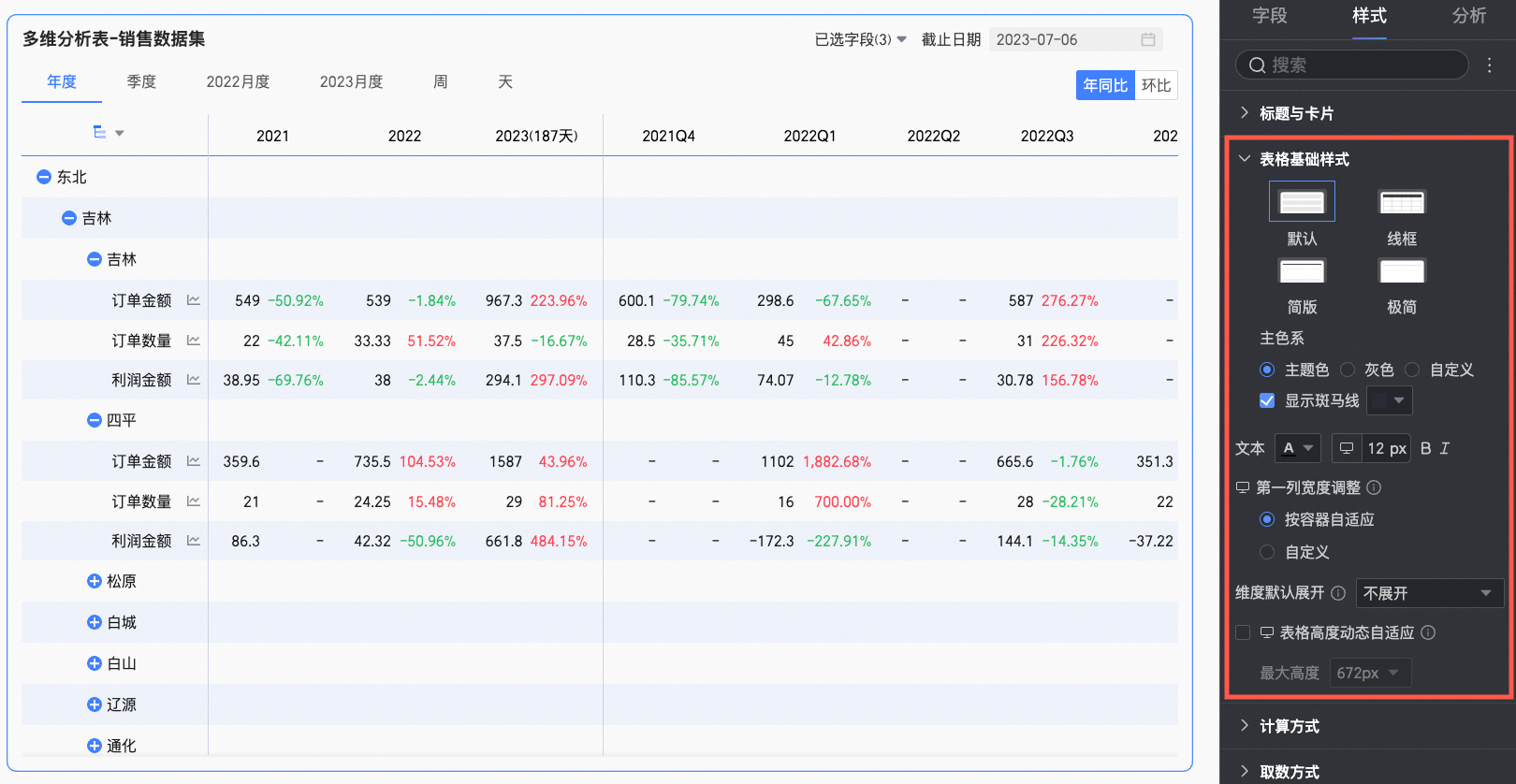Open trend chart for 吉林 订单金额 row
Viewport: 1516px width, 784px height.
194,300
